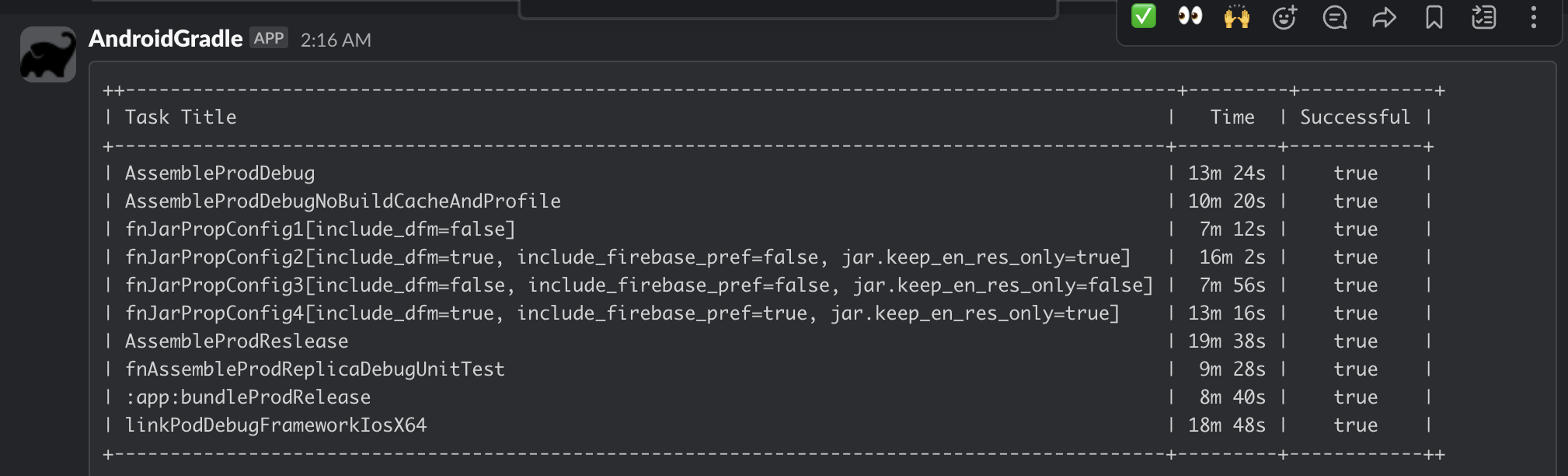The width and height of the screenshot is (1568, 476).
Task: React with the raised hands emoji
Action: point(1236,16)
